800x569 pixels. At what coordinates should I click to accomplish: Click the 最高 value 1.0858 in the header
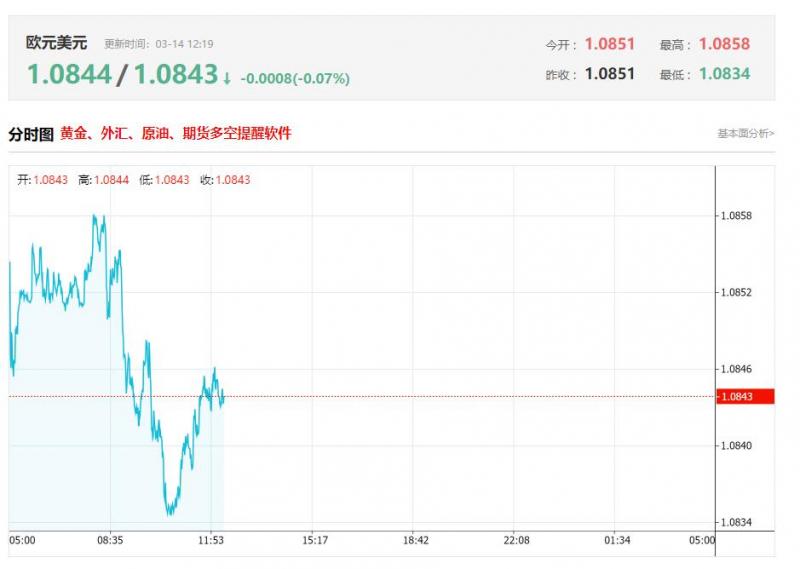coord(724,44)
